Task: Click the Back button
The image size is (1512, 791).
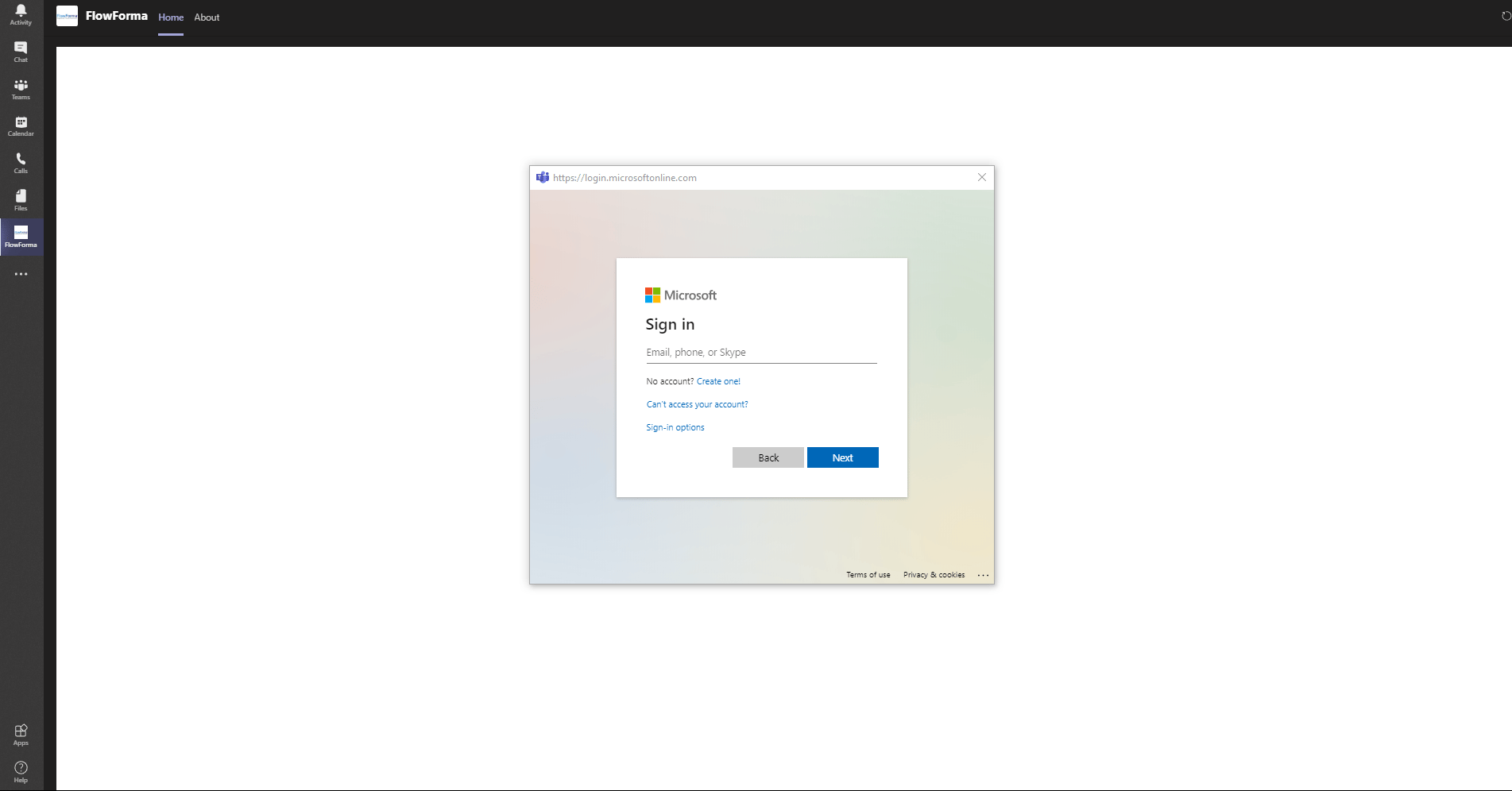Action: [768, 457]
